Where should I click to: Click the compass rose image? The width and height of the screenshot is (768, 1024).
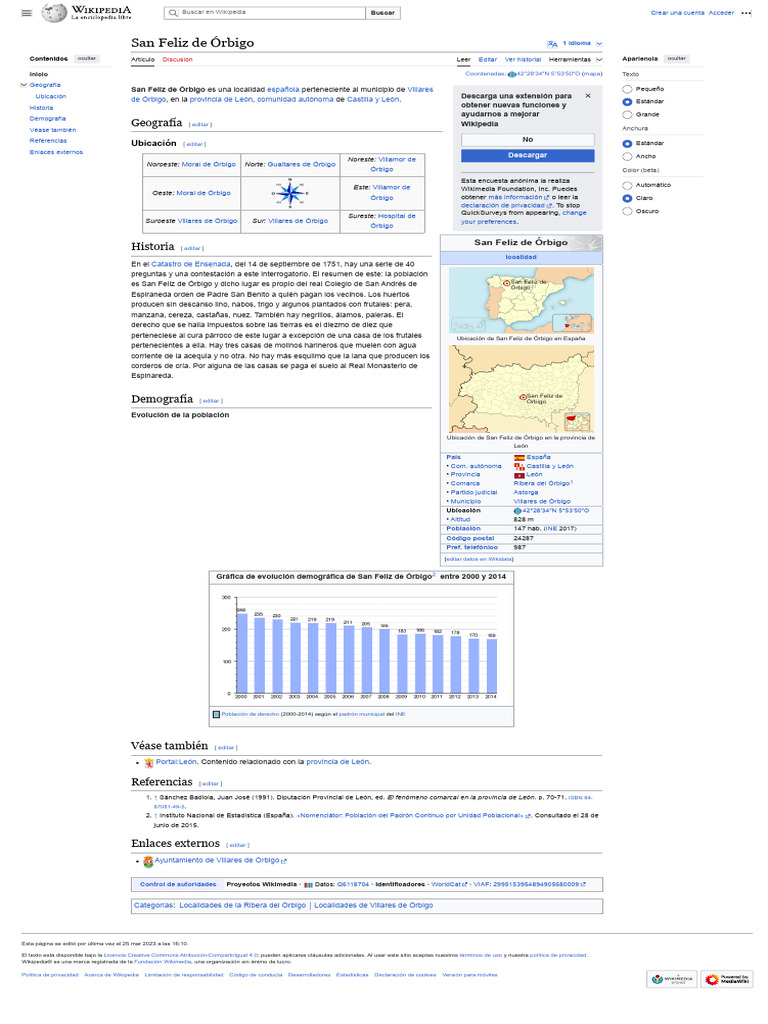pyautogui.click(x=290, y=193)
